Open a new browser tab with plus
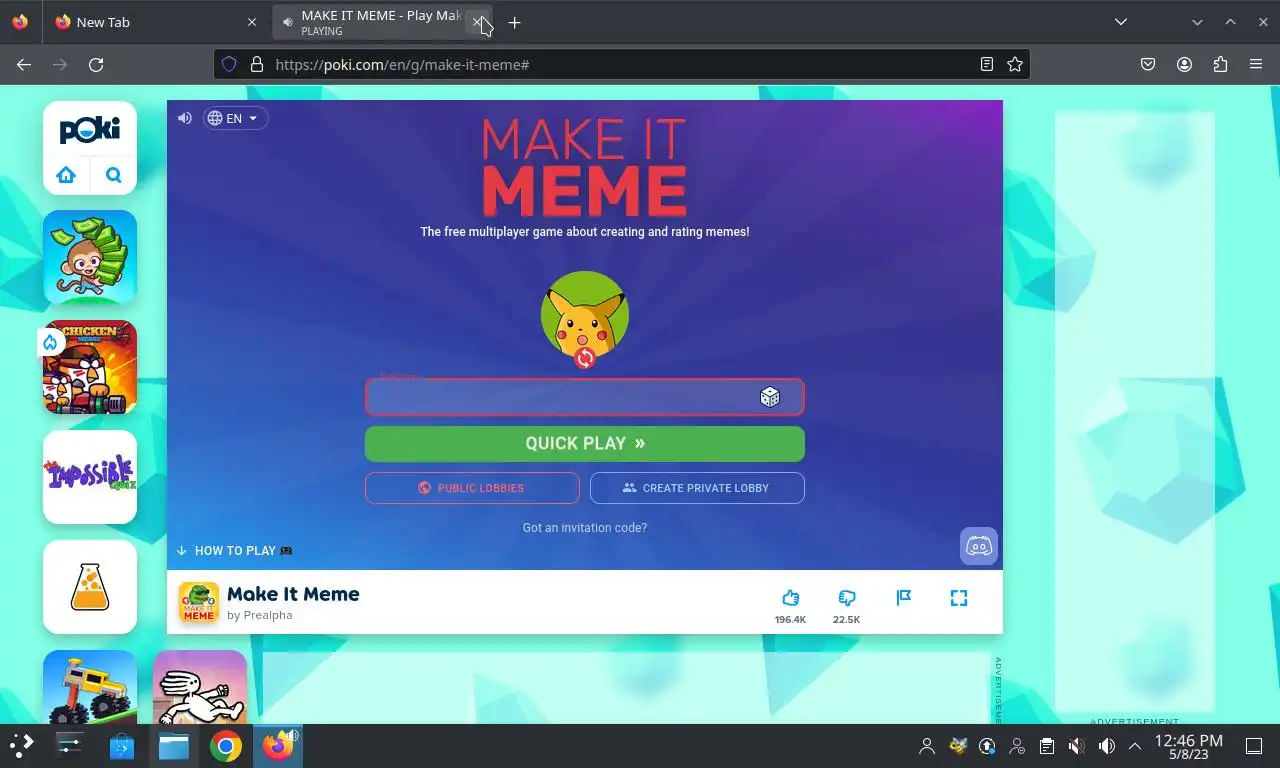Image resolution: width=1280 pixels, height=768 pixels. point(514,22)
